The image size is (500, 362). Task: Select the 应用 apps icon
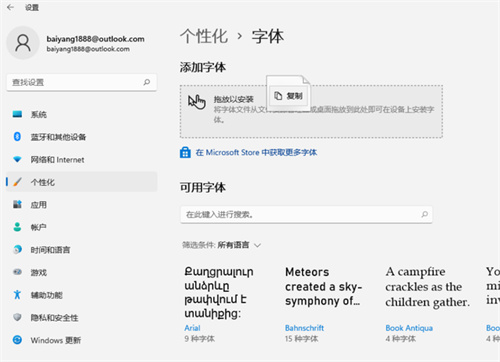click(x=17, y=204)
